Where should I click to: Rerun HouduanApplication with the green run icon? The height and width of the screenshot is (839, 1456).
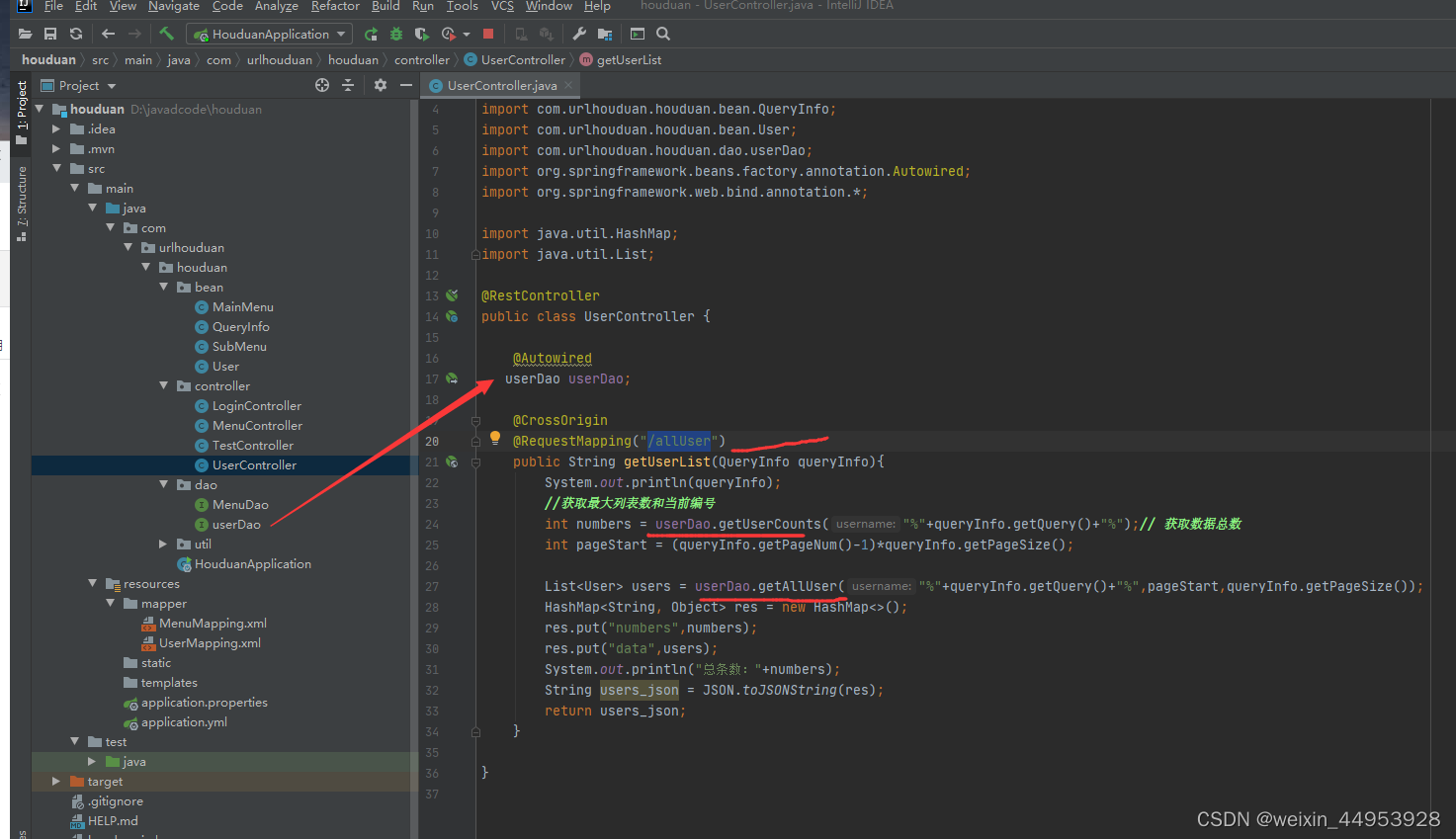pos(371,34)
